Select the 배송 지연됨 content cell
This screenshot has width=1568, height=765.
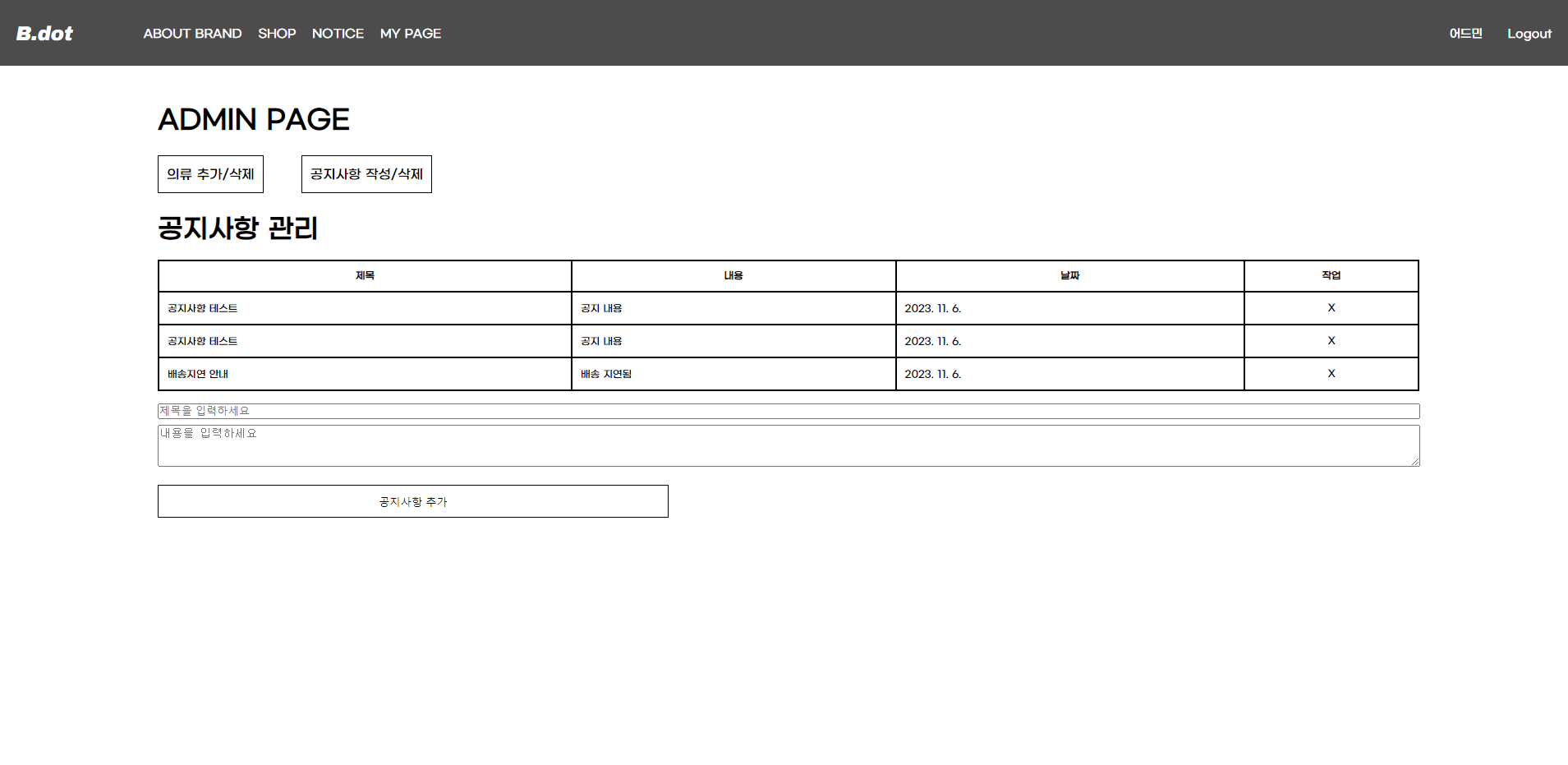pyautogui.click(x=733, y=374)
